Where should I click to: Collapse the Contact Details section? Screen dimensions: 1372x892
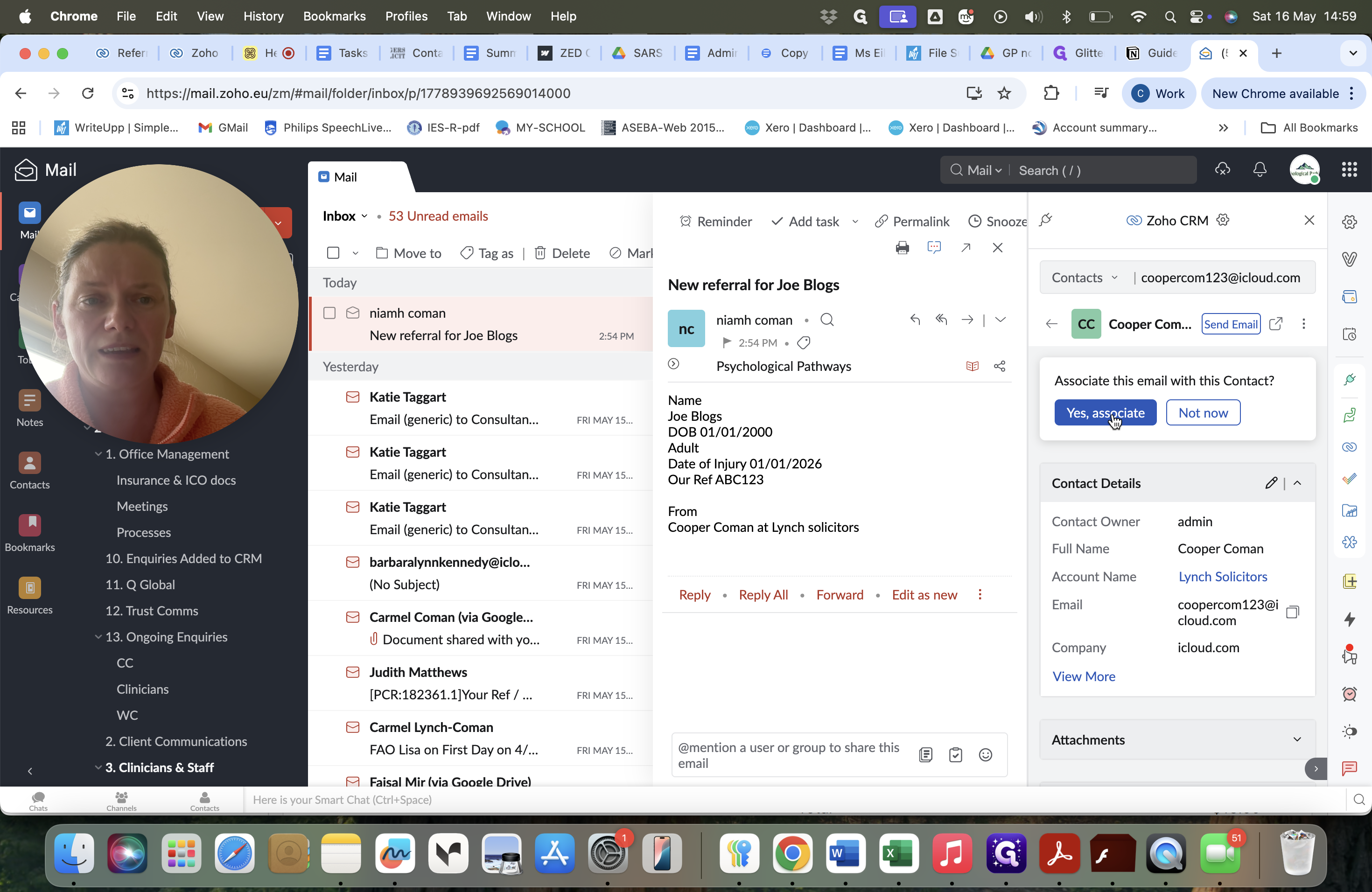pyautogui.click(x=1297, y=483)
